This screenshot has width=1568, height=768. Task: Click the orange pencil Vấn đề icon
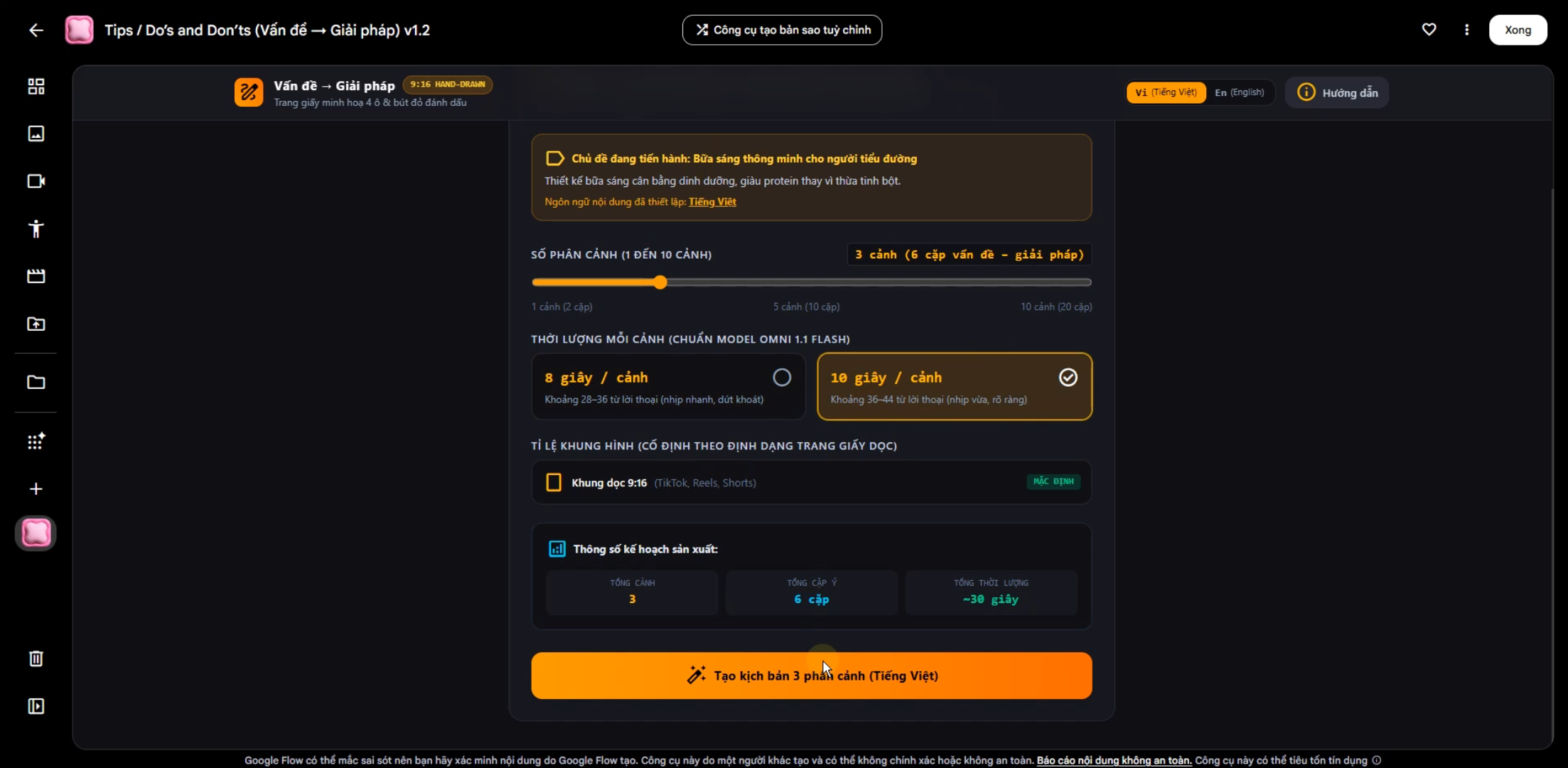[249, 92]
